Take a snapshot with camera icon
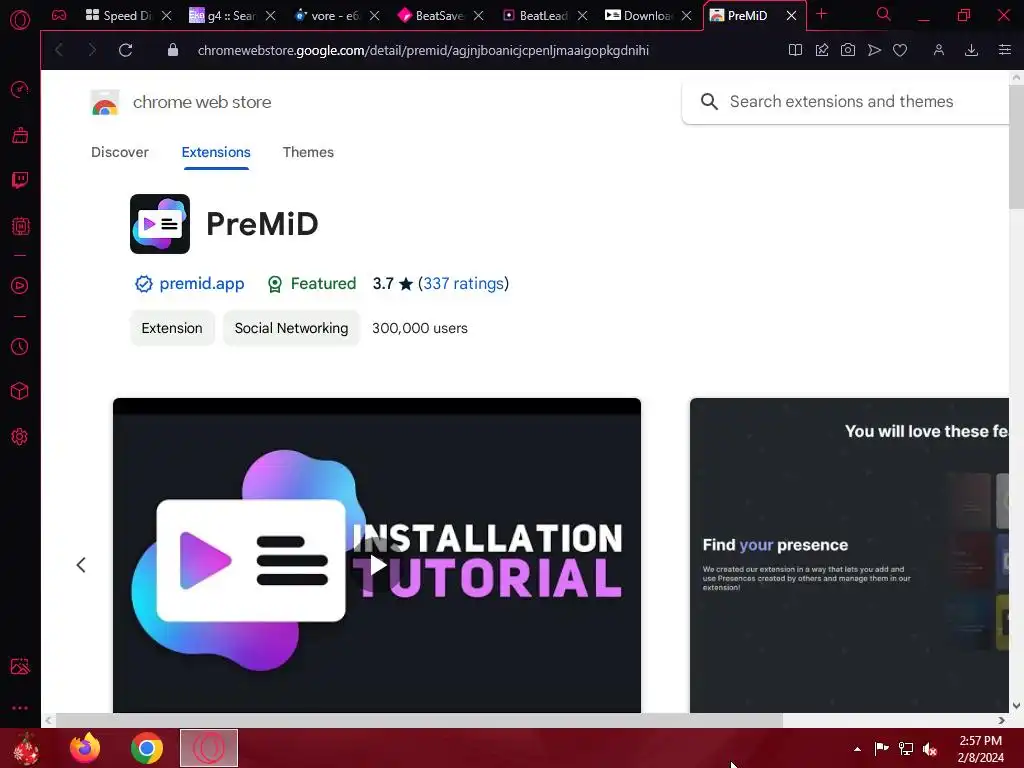Image resolution: width=1024 pixels, height=768 pixels. coord(848,50)
